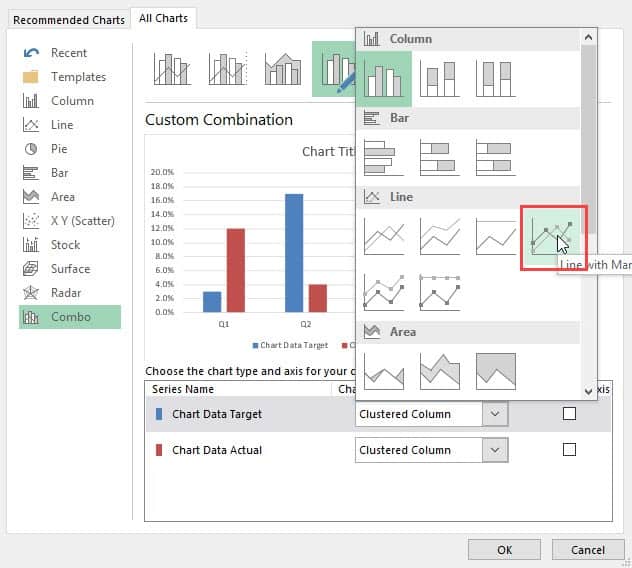Select Custom Combination chart icon
Screen dimensions: 632x568
click(334, 69)
